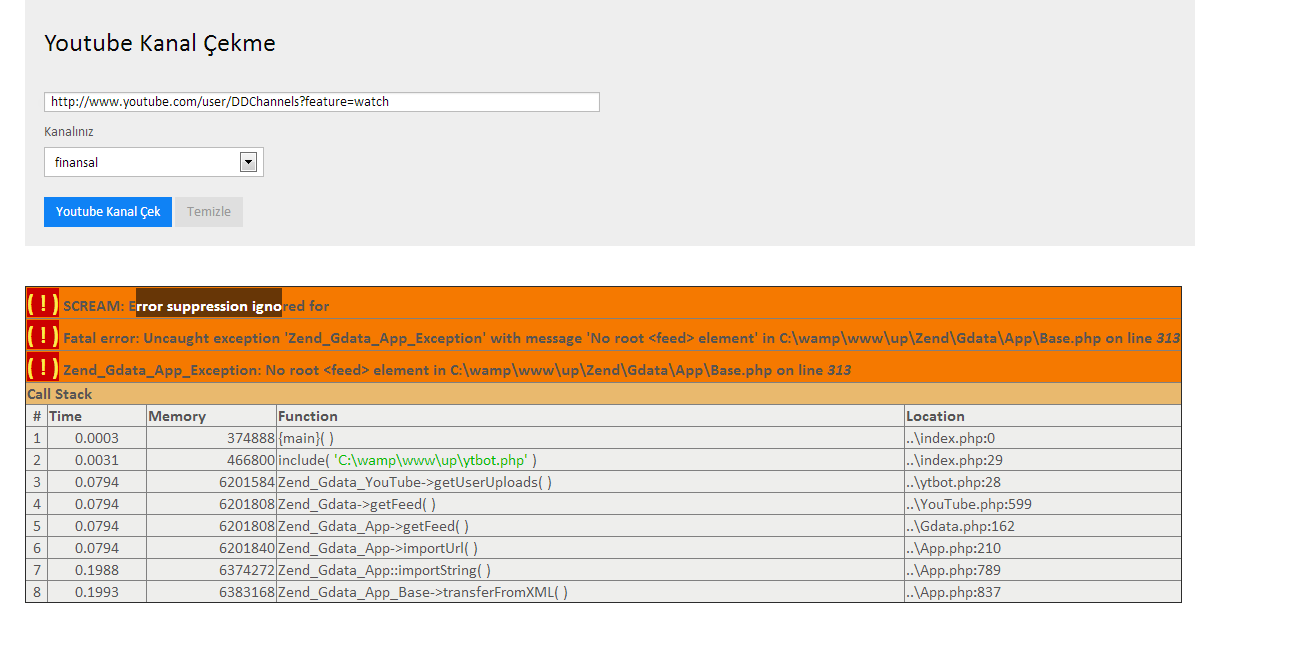Click location '..\App.php:789'
The width and height of the screenshot is (1299, 662).
point(953,570)
